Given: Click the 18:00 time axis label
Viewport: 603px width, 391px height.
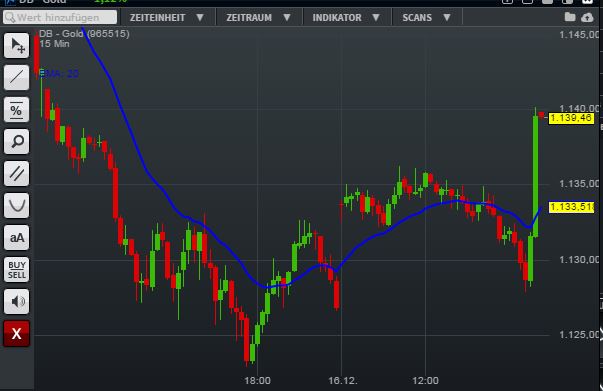Looking at the screenshot, I should click(x=257, y=381).
